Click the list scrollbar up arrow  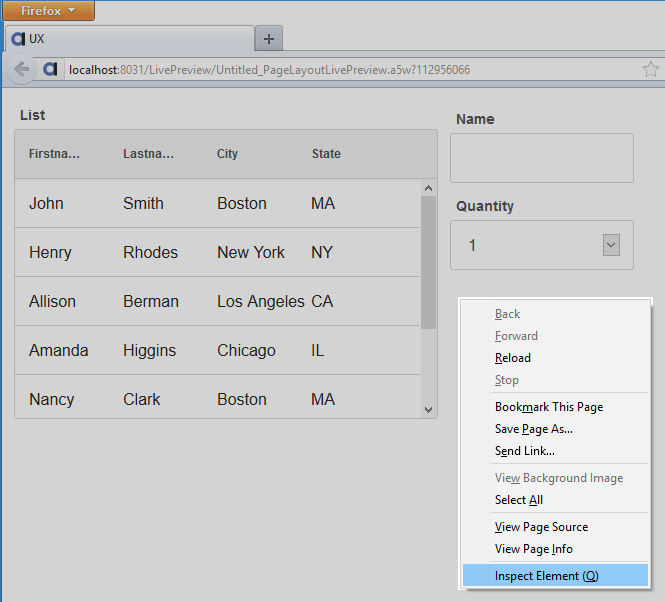tap(428, 188)
